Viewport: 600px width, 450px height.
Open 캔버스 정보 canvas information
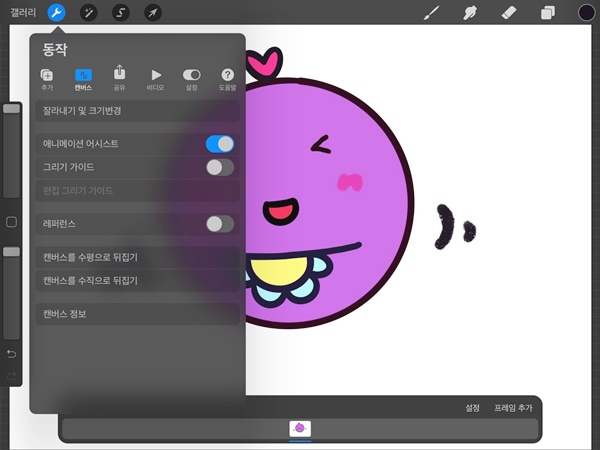137,314
